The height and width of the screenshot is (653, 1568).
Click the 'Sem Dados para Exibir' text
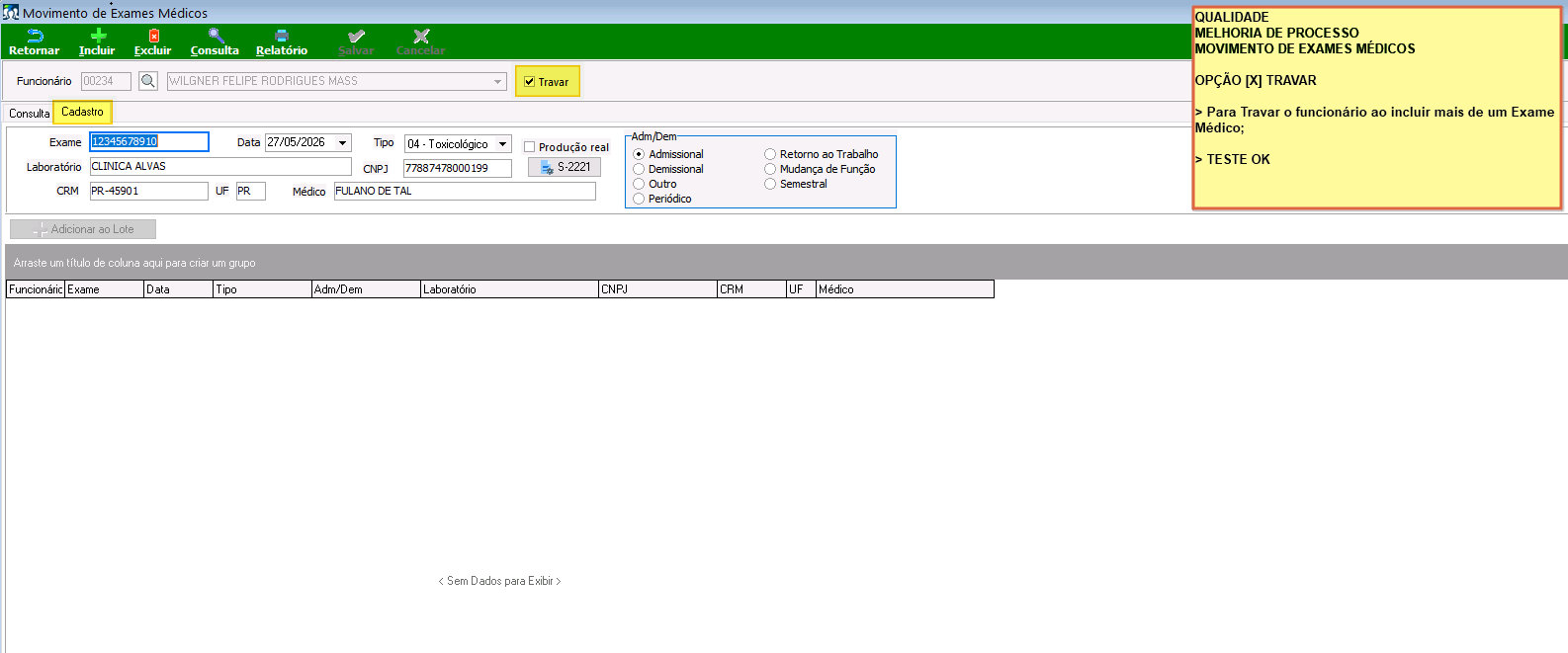499,581
